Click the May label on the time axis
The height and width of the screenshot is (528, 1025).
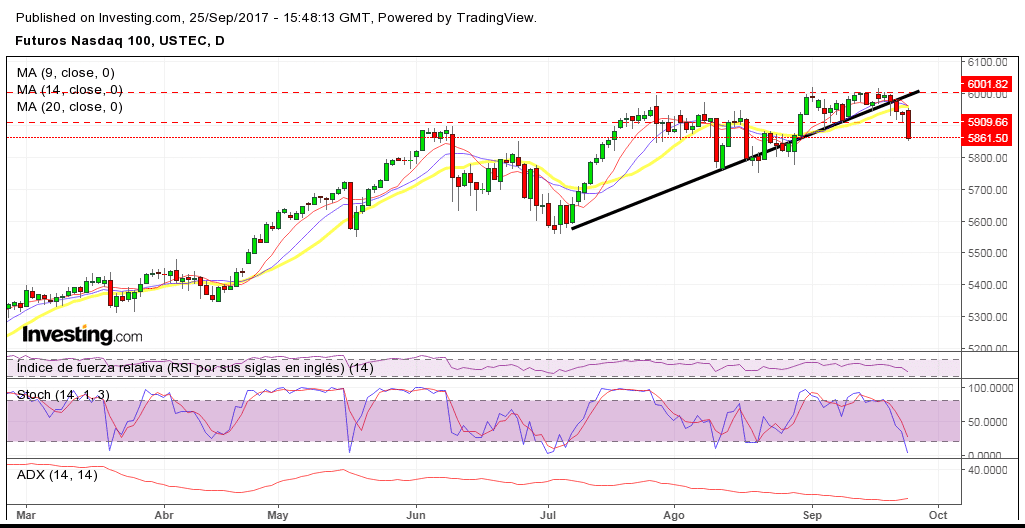pos(278,516)
